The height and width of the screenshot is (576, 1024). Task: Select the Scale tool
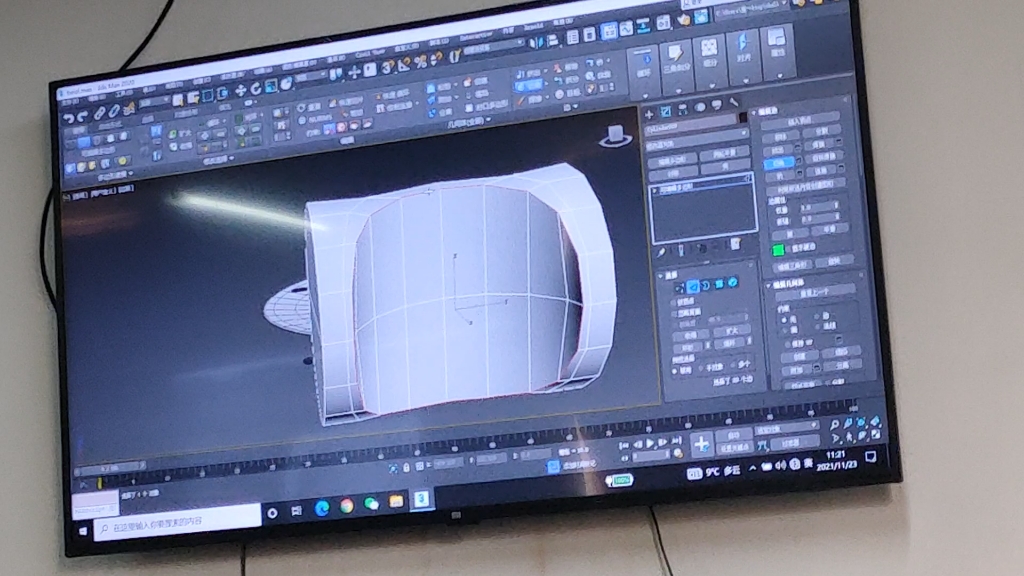click(x=270, y=86)
